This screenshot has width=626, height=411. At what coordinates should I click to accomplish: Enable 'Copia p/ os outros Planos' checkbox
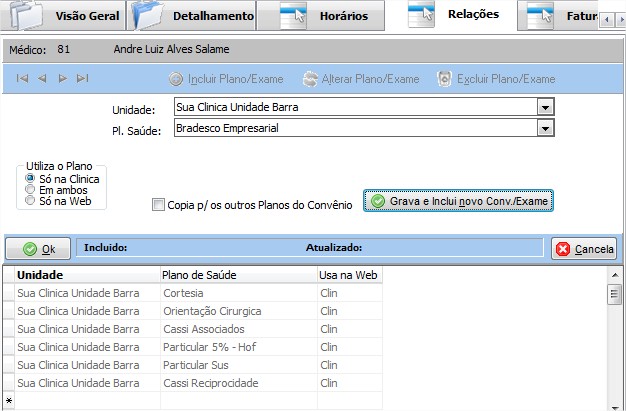158,205
